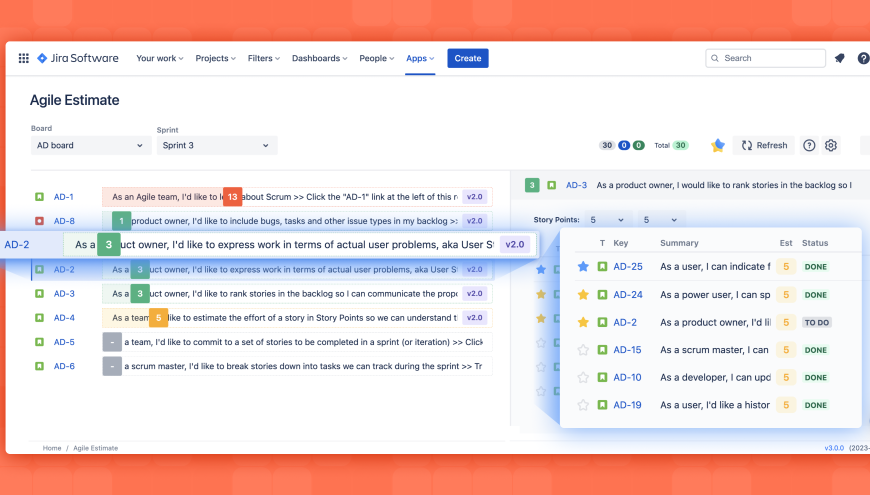Viewport: 870px width, 495px height.
Task: Click the Jira Software logo
Action: 78,58
